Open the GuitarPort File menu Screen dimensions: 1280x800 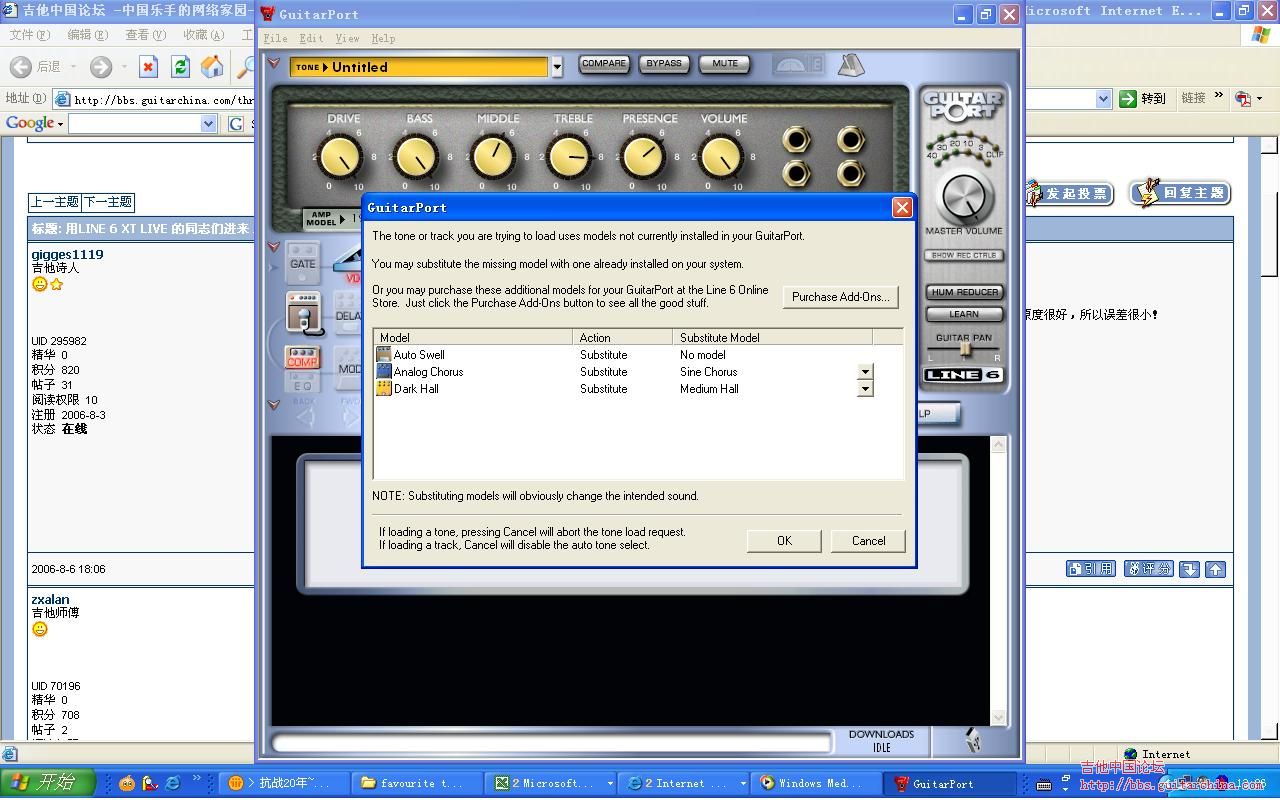tap(275, 38)
